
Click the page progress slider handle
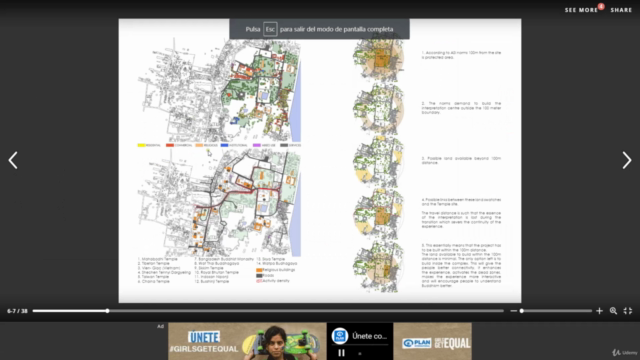[x=107, y=311]
